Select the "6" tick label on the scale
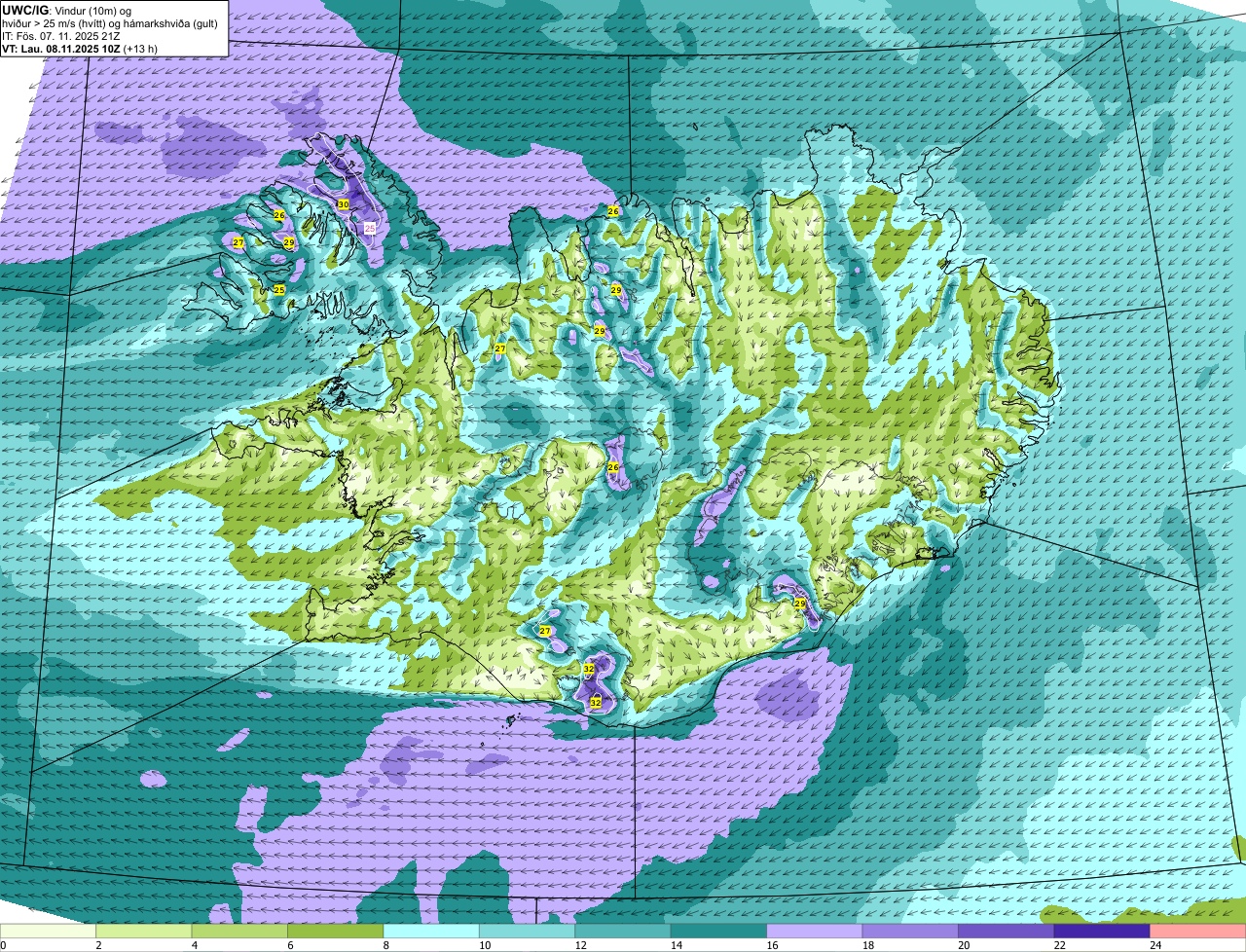 tap(288, 945)
